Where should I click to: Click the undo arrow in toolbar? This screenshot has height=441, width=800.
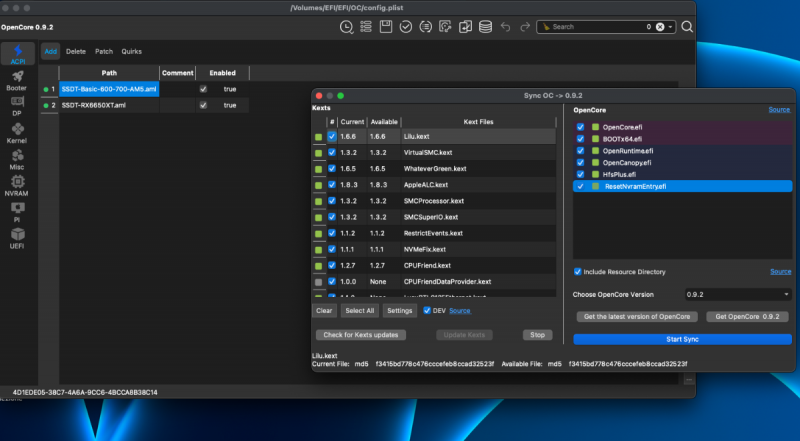tap(506, 27)
